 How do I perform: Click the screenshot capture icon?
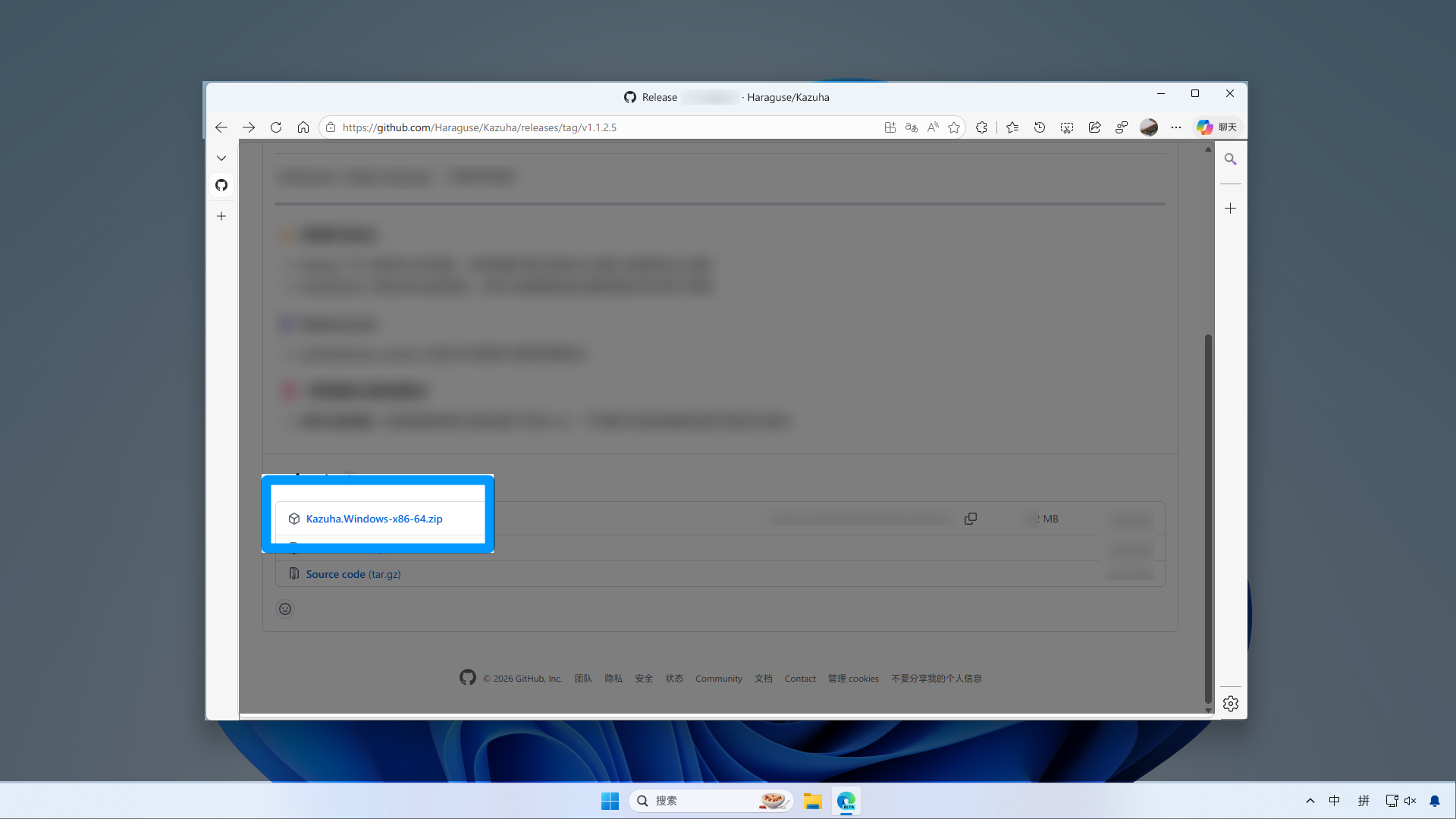click(x=1067, y=127)
